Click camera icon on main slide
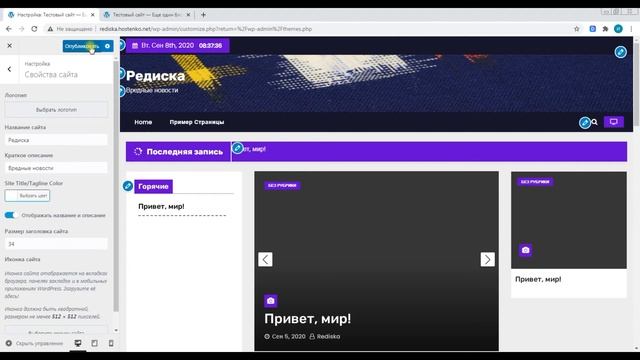 click(x=271, y=301)
